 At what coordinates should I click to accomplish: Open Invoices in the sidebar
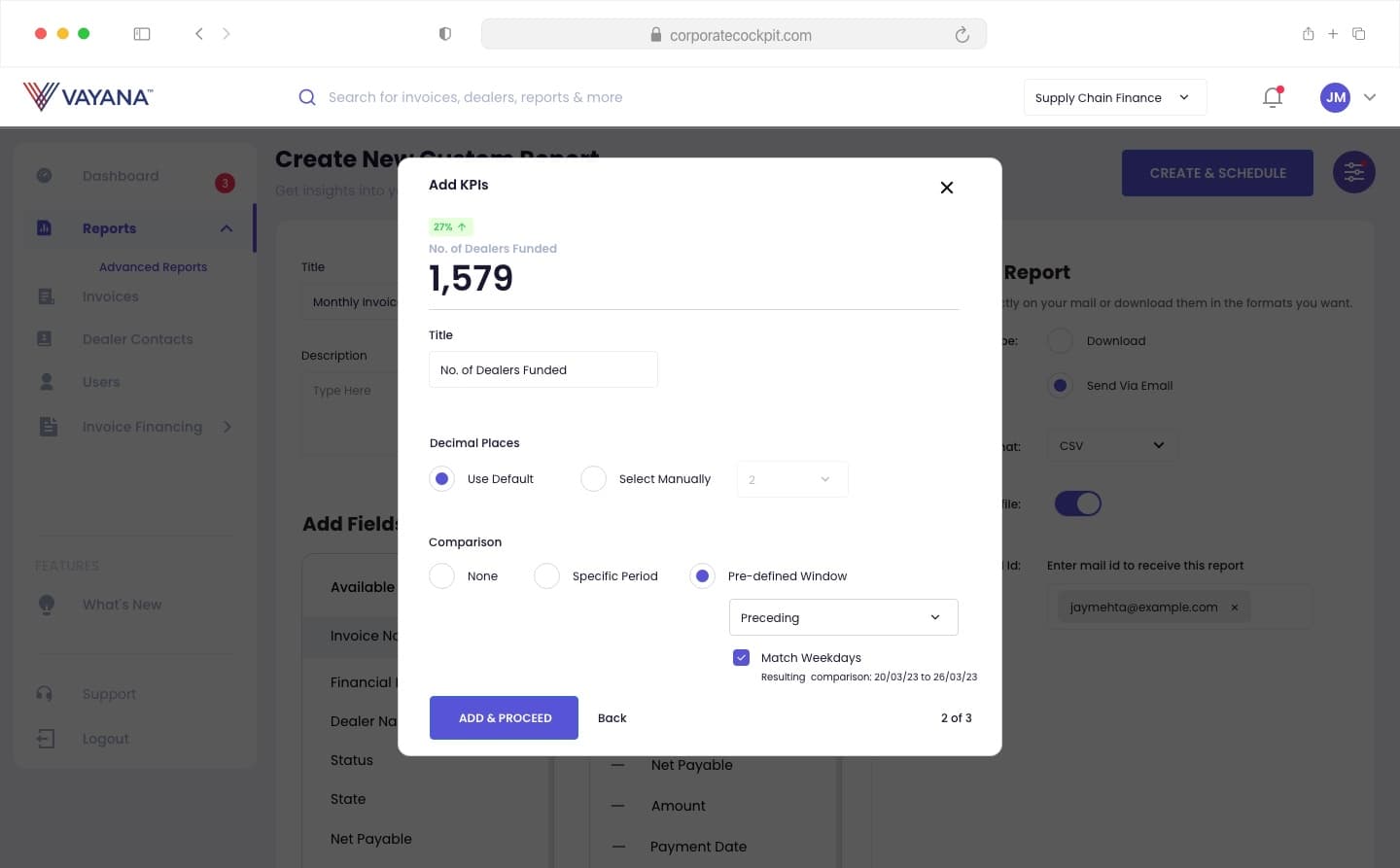(x=110, y=296)
